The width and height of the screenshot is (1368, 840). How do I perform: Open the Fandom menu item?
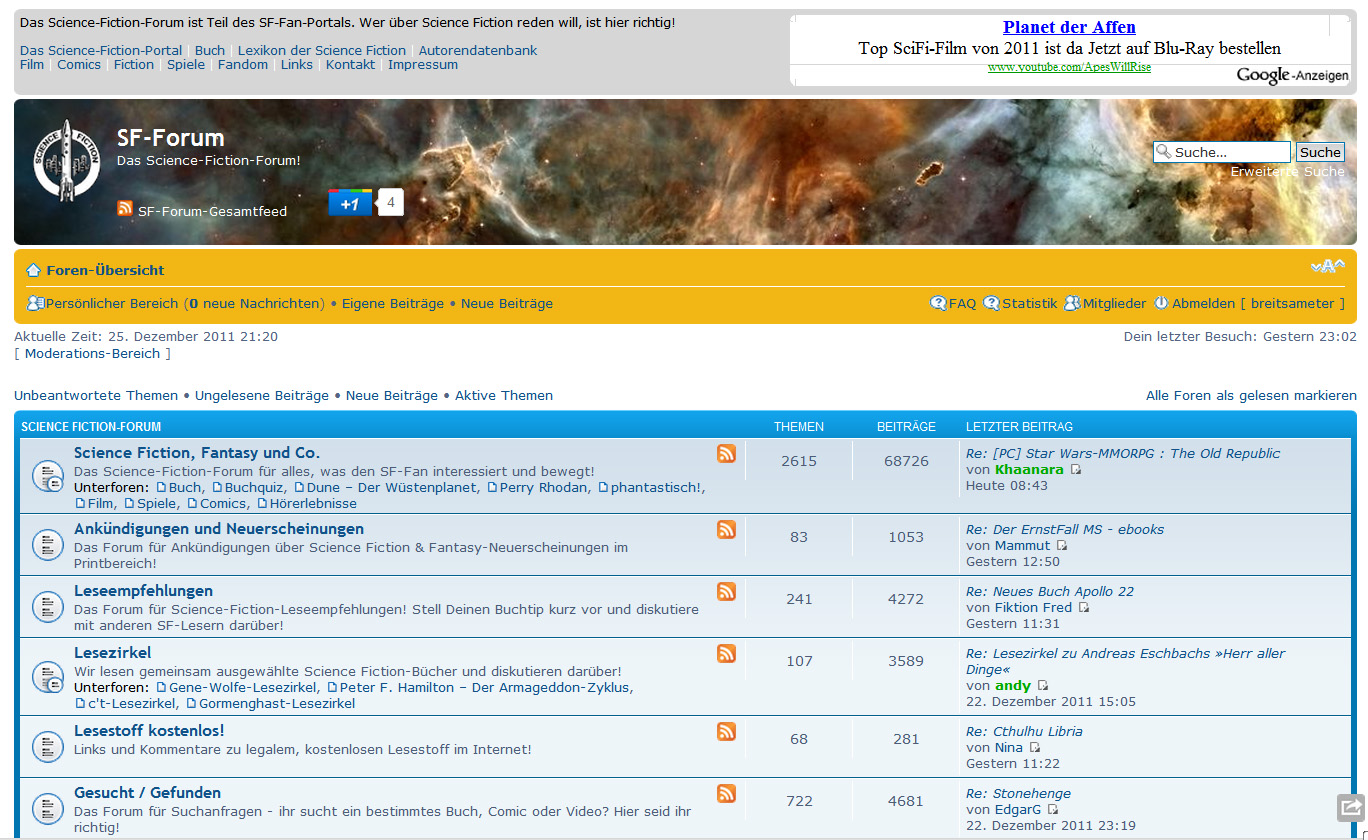(243, 65)
